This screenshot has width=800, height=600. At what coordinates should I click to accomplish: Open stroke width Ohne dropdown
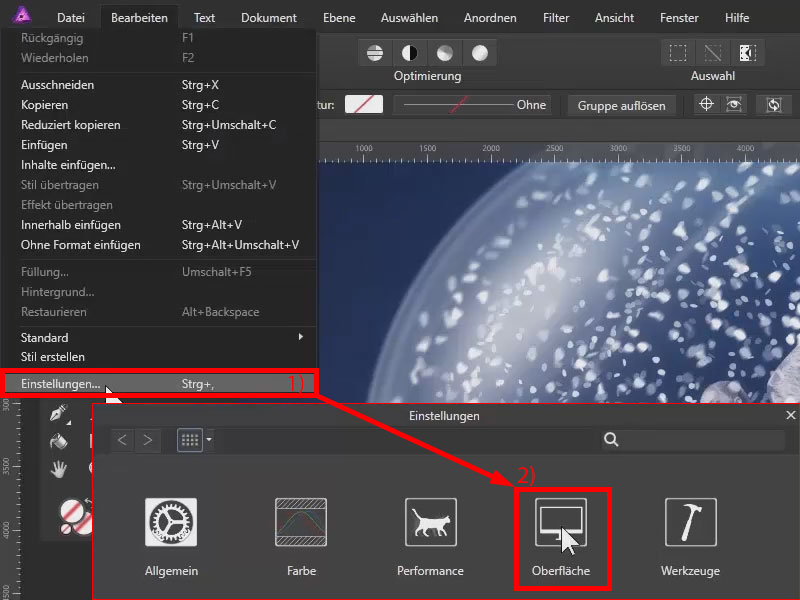472,105
